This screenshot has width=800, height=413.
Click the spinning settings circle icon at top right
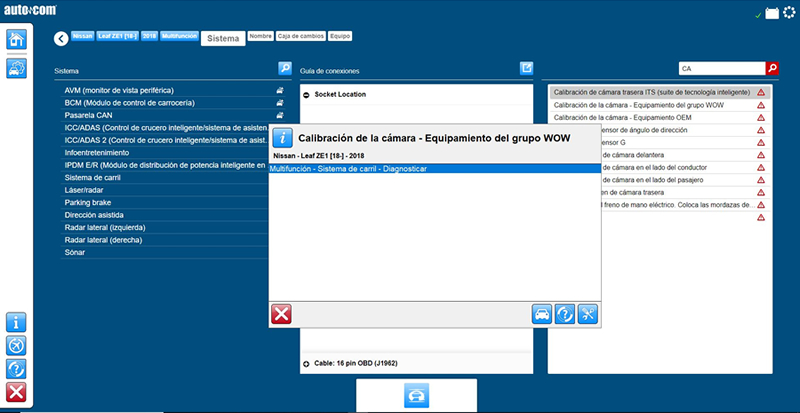pyautogui.click(x=789, y=12)
